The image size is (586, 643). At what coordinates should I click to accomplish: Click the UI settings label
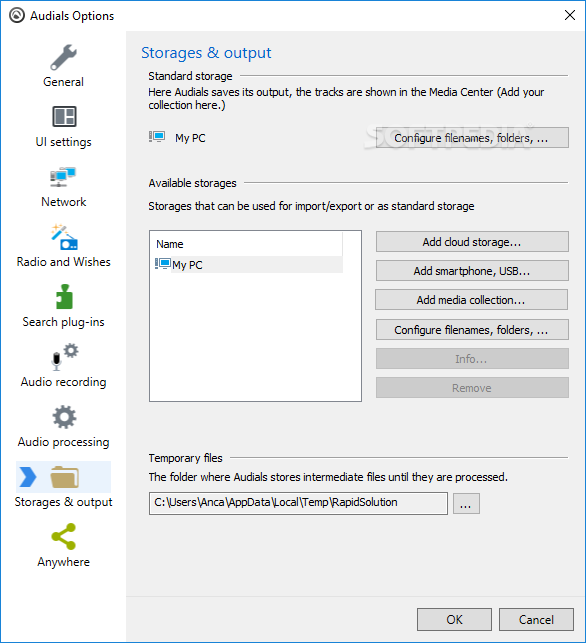64,142
